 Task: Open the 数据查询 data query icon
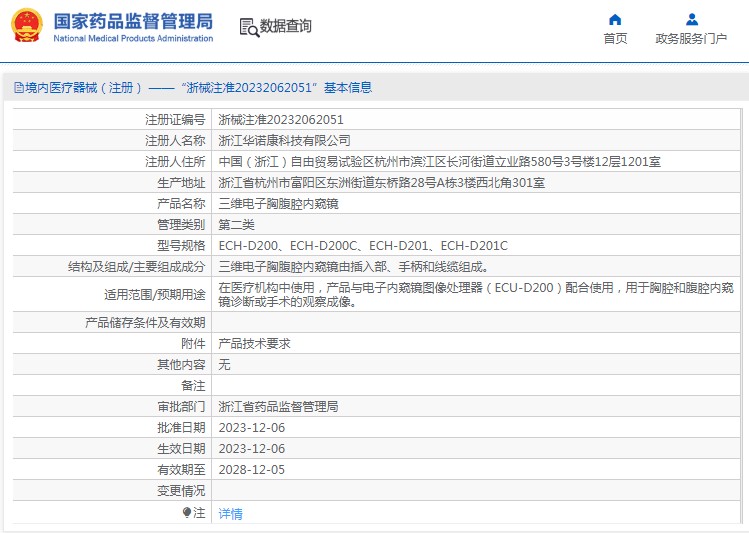click(x=249, y=27)
